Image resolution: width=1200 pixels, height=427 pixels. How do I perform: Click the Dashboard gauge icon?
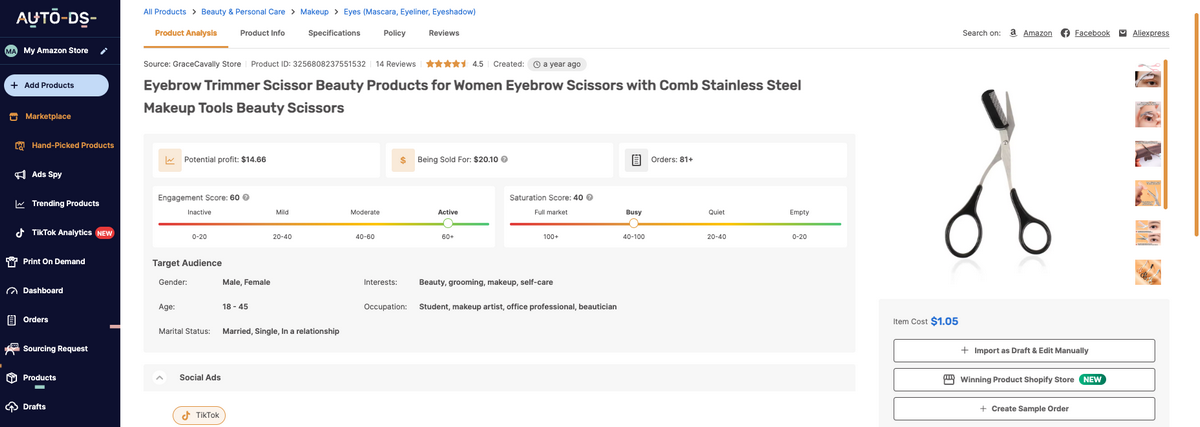[x=12, y=291]
